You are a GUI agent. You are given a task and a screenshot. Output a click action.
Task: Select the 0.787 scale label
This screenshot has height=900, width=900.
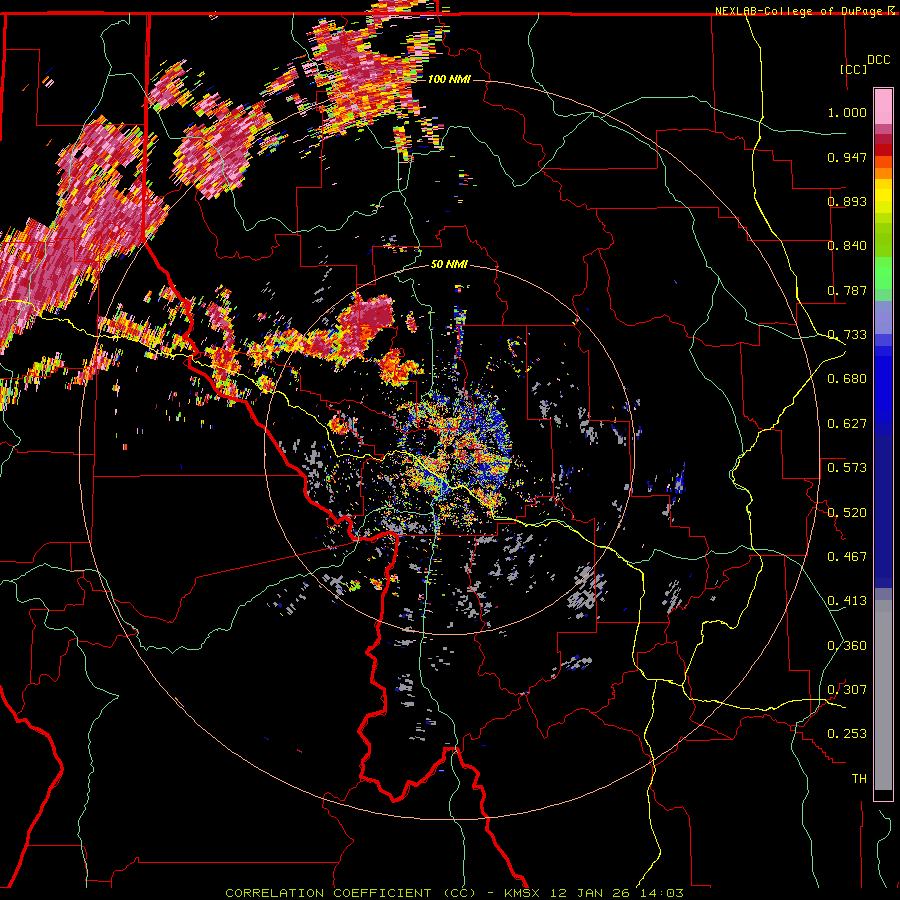[x=847, y=290]
